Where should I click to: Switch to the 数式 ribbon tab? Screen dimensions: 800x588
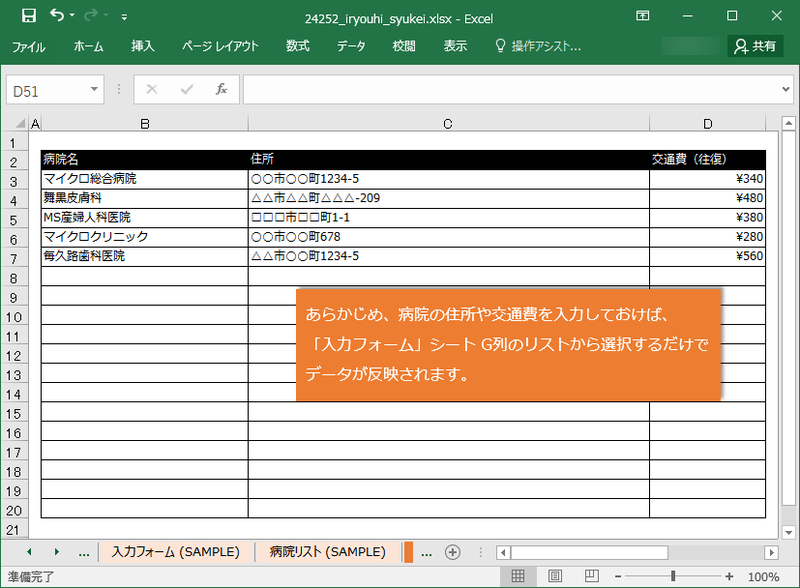[x=297, y=46]
